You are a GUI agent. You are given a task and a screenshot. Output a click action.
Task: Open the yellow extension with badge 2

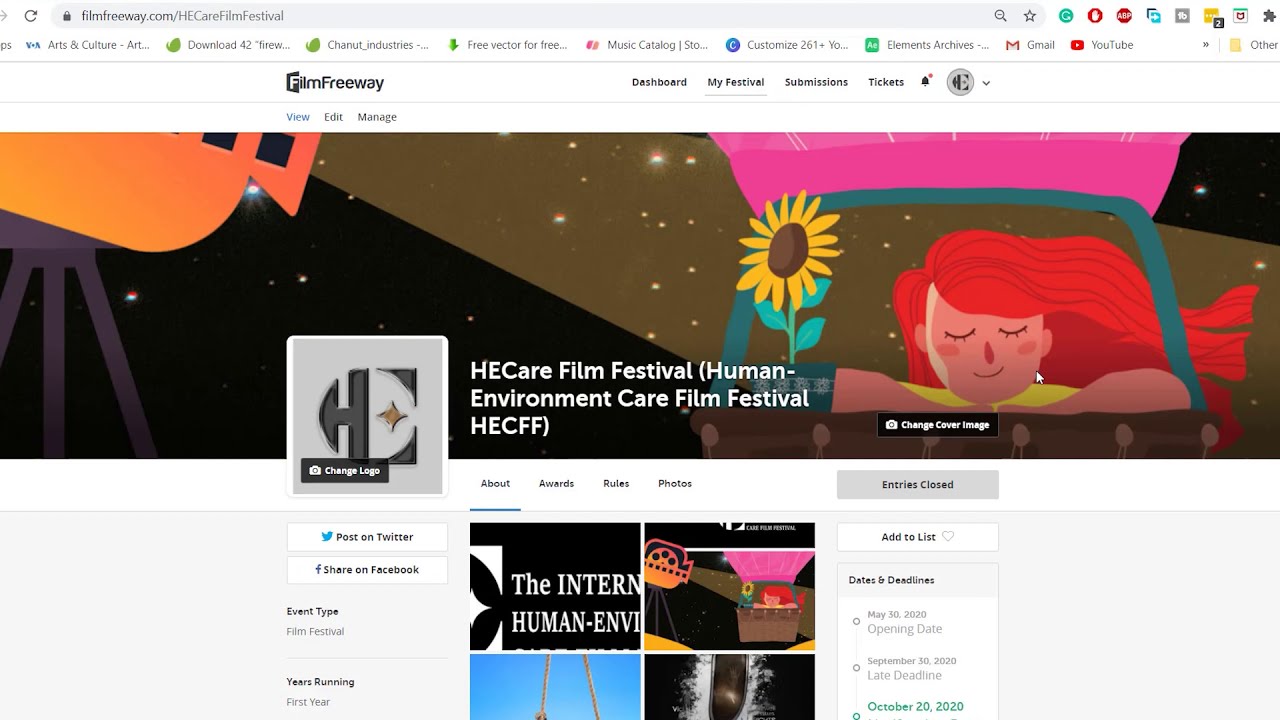tap(1212, 17)
